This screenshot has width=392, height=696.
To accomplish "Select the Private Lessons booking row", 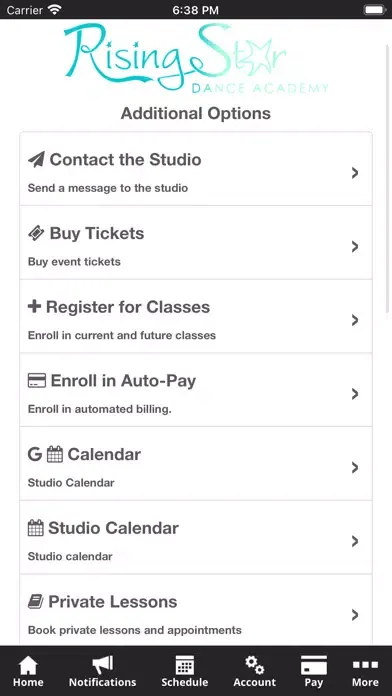I will click(196, 610).
